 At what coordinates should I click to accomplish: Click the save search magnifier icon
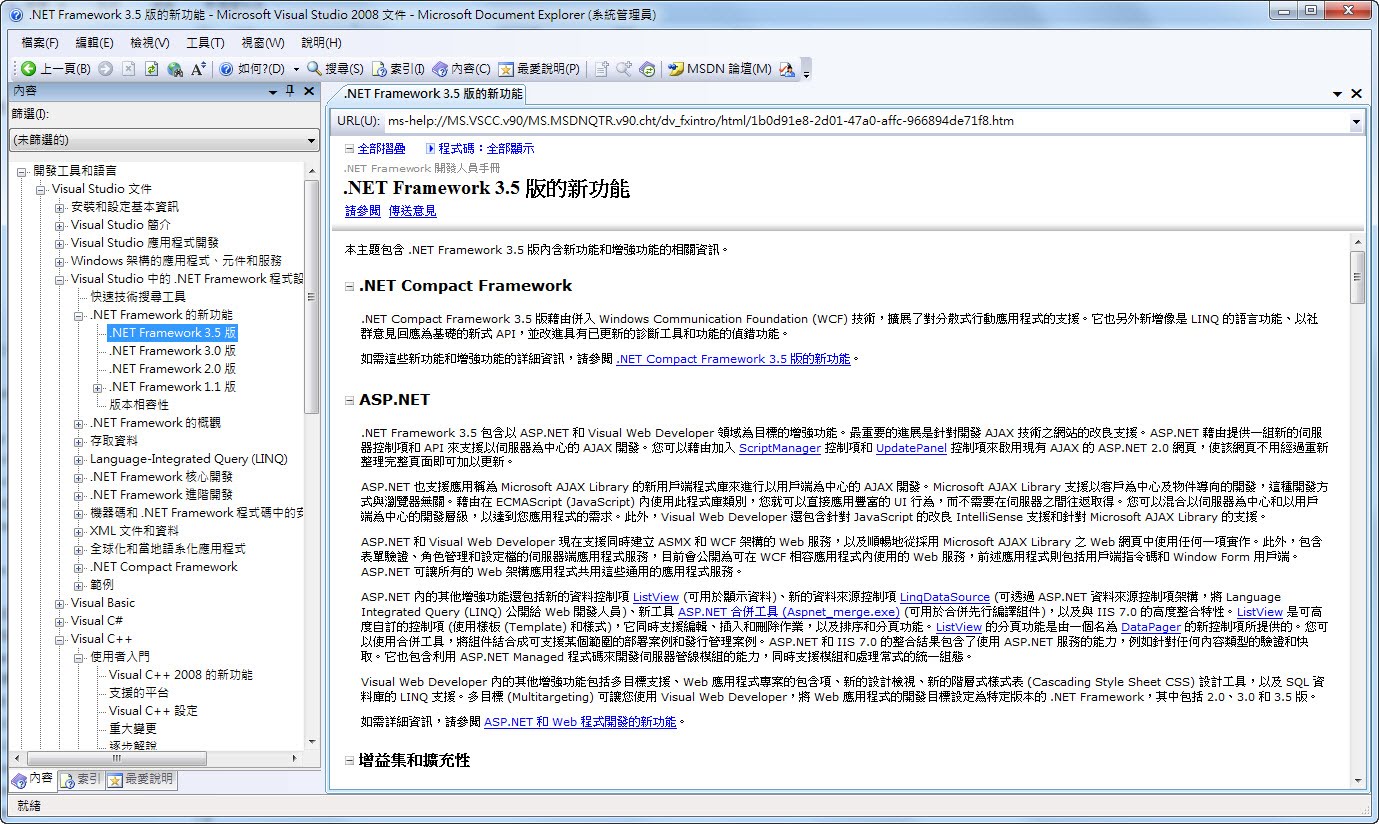coord(624,69)
